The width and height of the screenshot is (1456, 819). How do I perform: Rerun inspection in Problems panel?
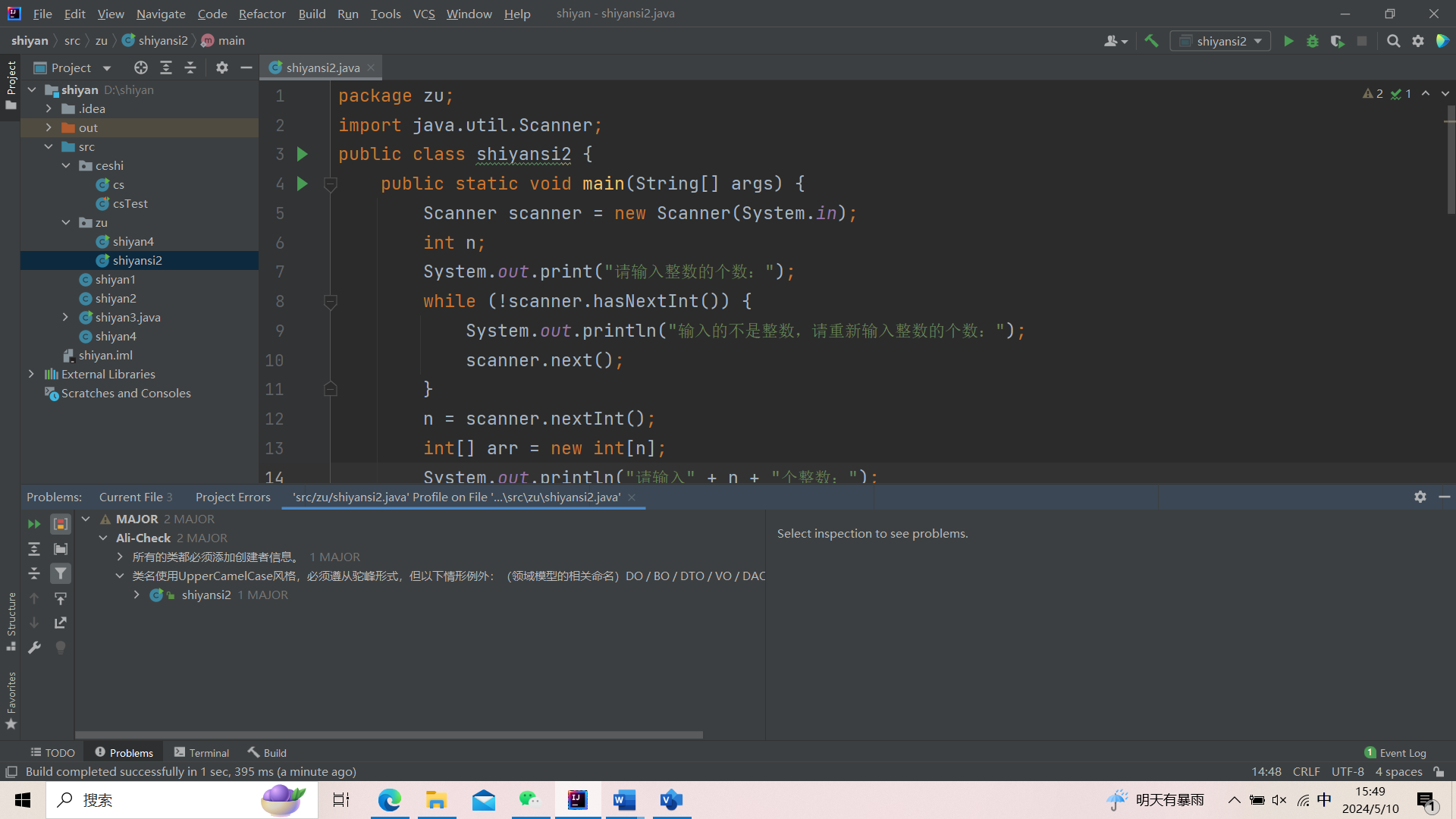click(34, 524)
